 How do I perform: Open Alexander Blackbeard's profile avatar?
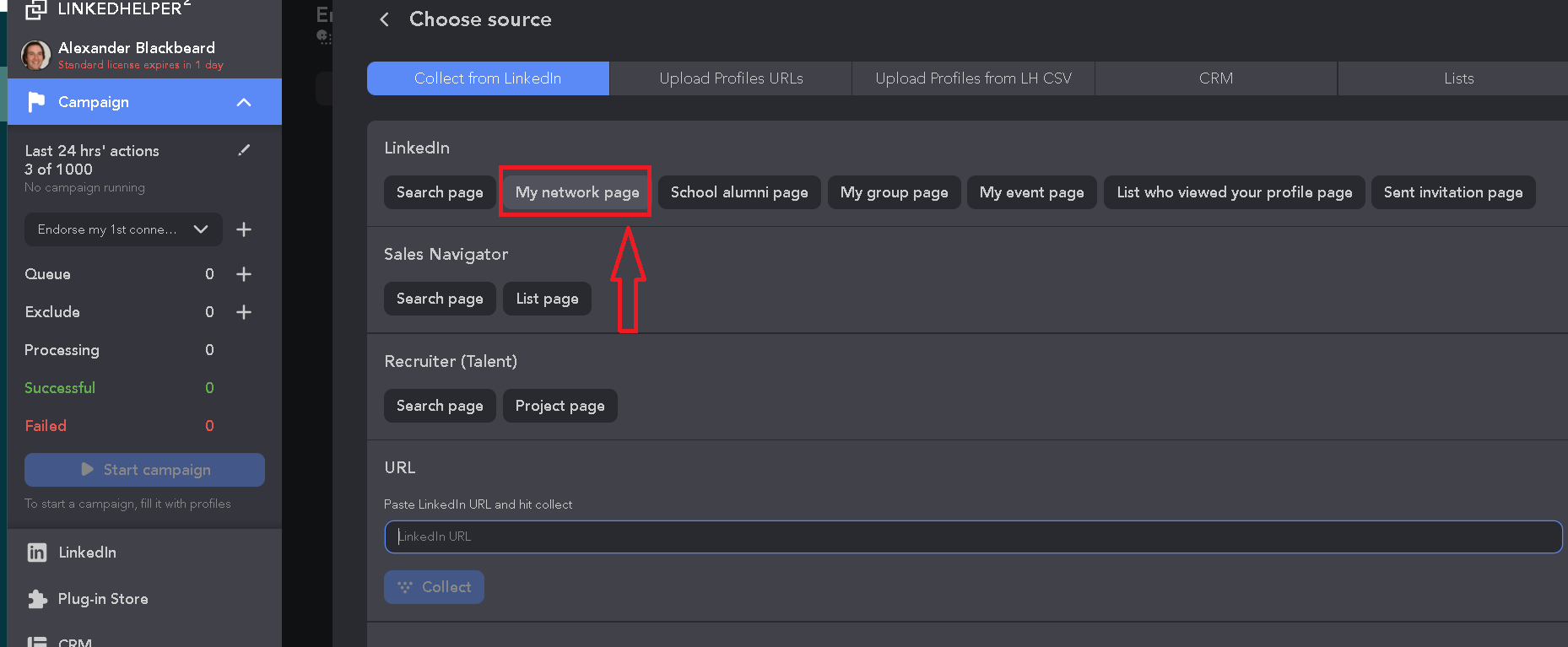tap(35, 55)
